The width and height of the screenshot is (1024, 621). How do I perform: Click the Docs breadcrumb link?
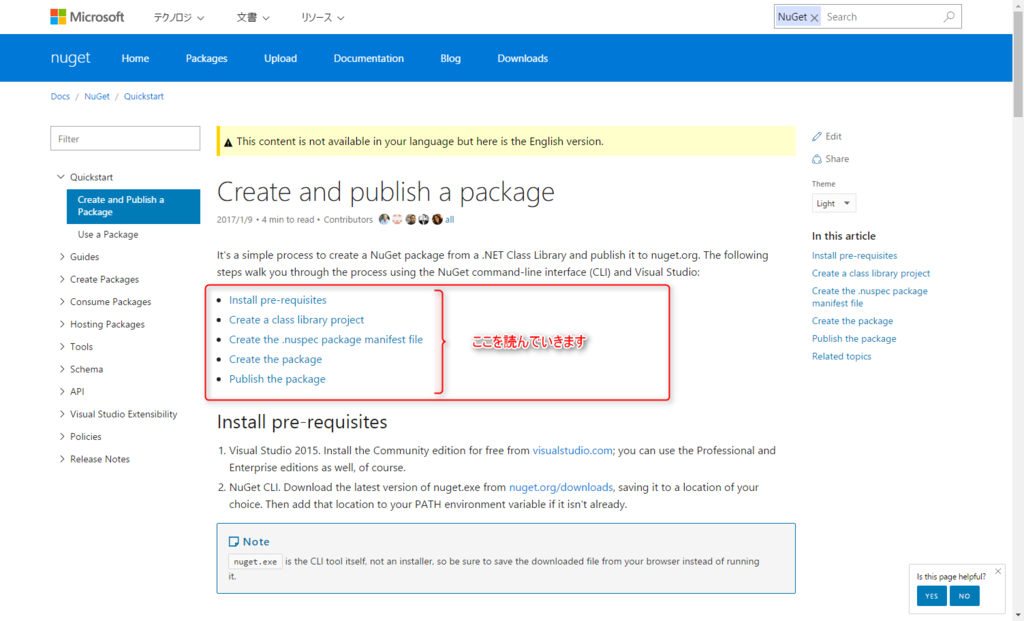pos(60,96)
